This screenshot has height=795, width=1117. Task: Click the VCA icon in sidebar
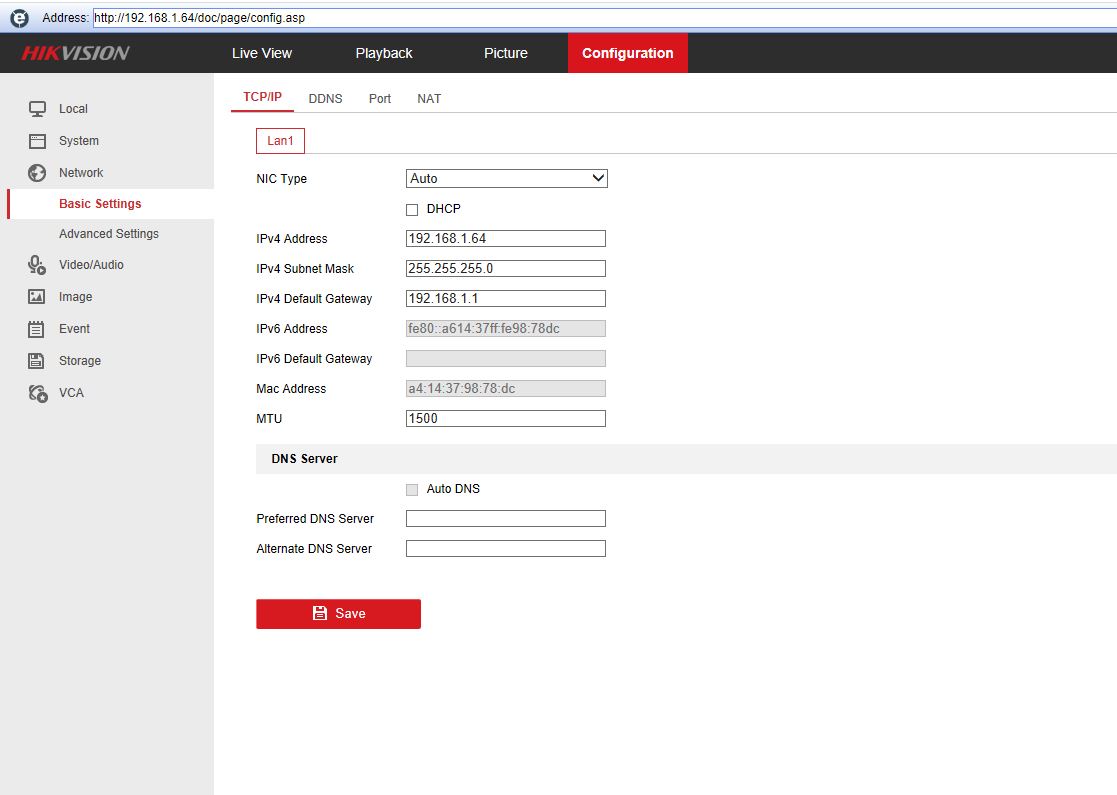[37, 393]
